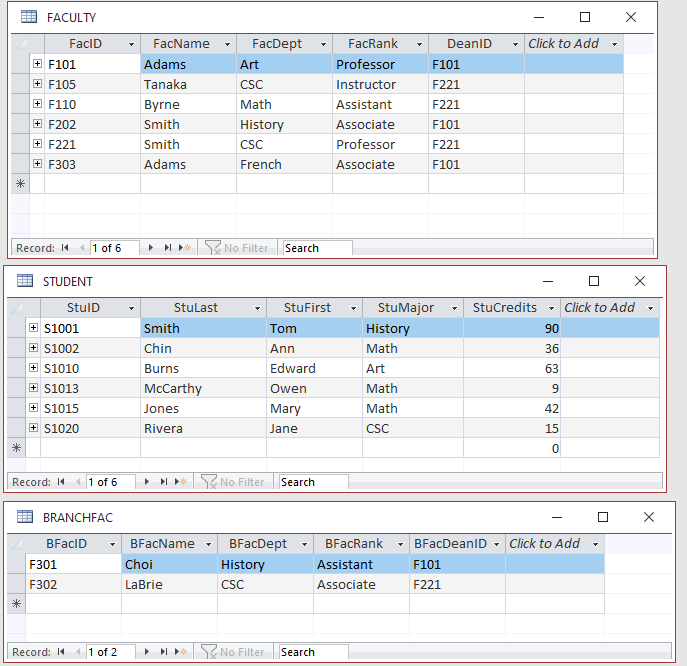The height and width of the screenshot is (666, 687).
Task: Select the McCarthy last name cell
Action: [203, 388]
